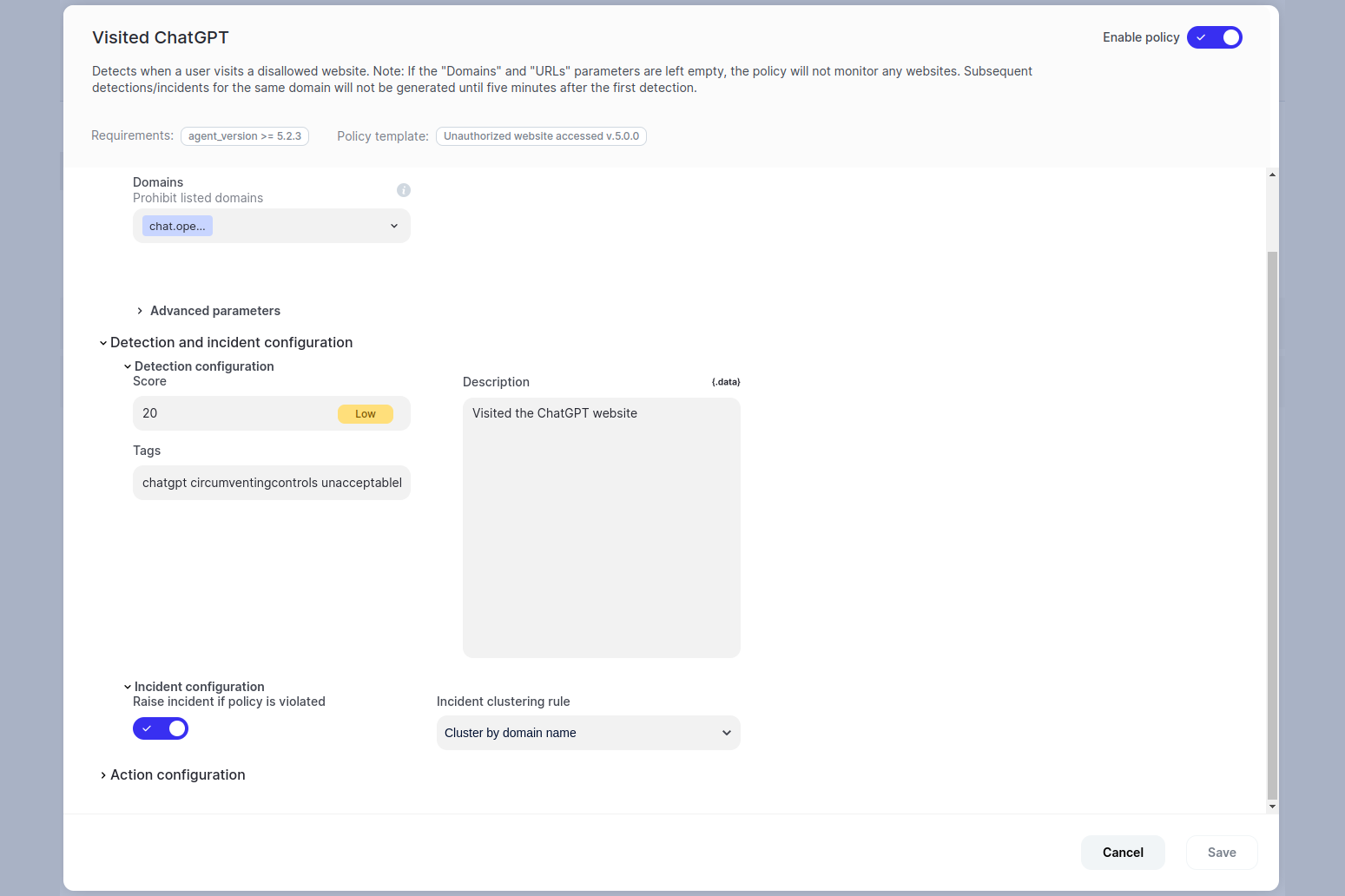This screenshot has height=896, width=1345.
Task: Click the Domains info icon
Action: click(x=404, y=190)
